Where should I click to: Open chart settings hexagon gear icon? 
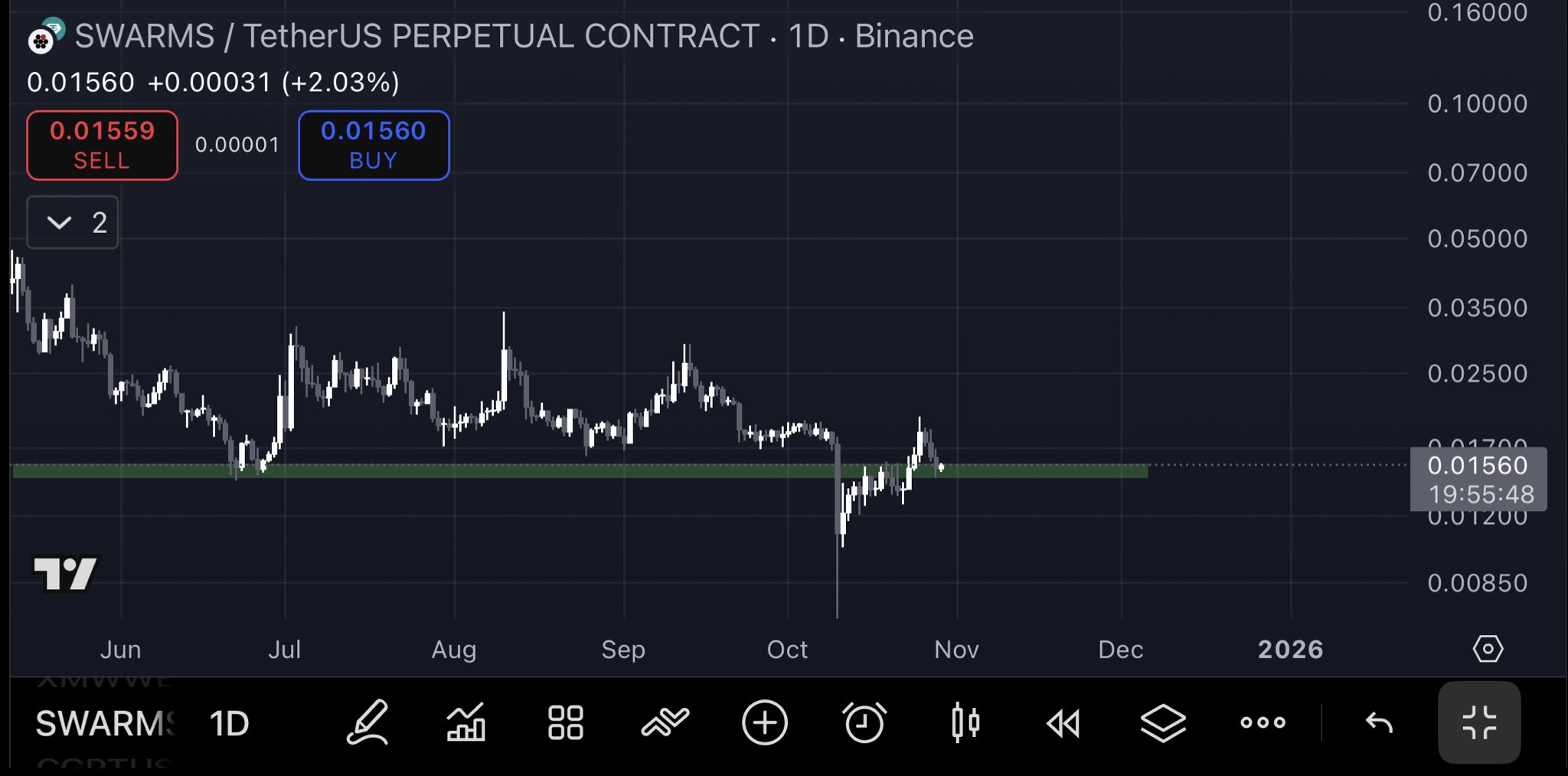click(x=1488, y=649)
